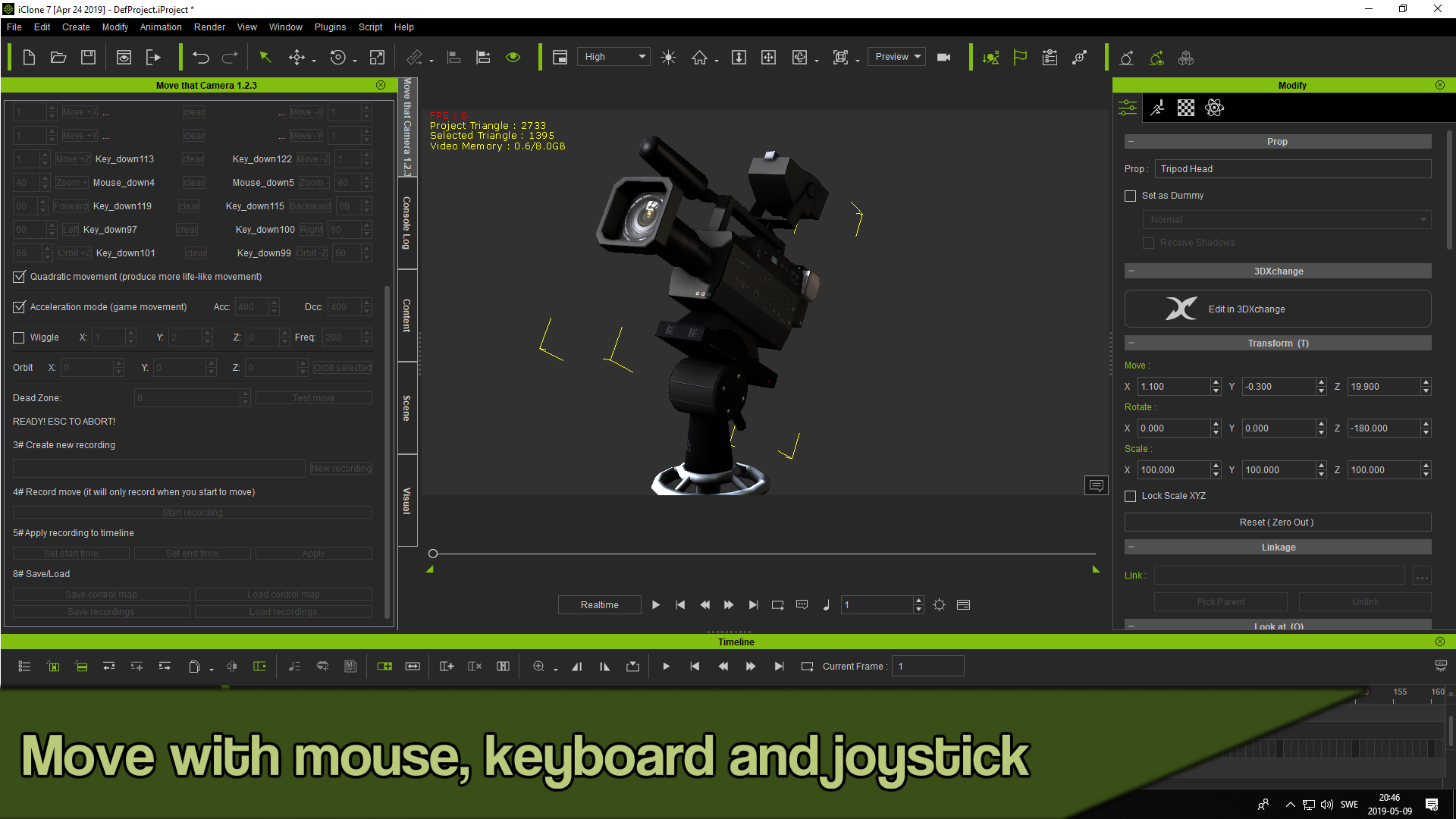Enable the Wiggle checkbox
Screen dimensions: 1456x819
click(x=19, y=337)
